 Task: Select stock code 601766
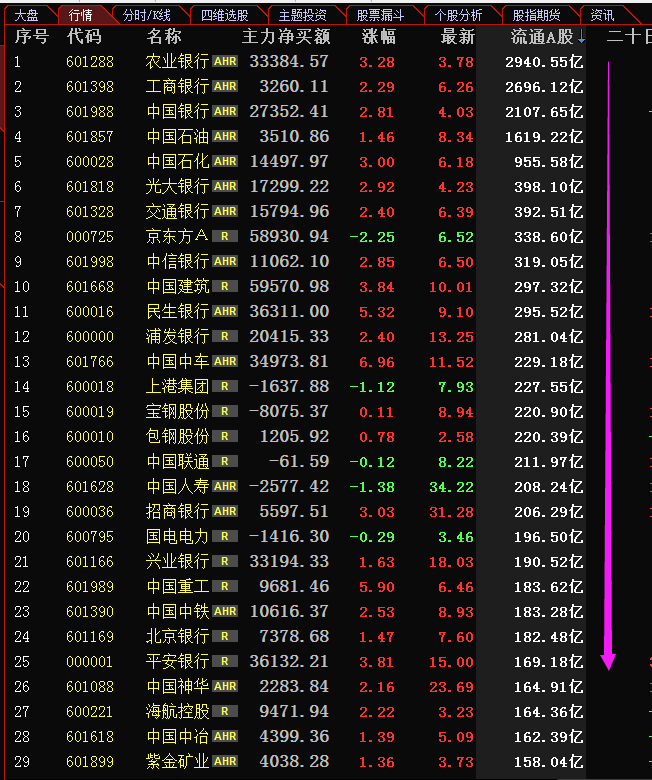(x=90, y=362)
